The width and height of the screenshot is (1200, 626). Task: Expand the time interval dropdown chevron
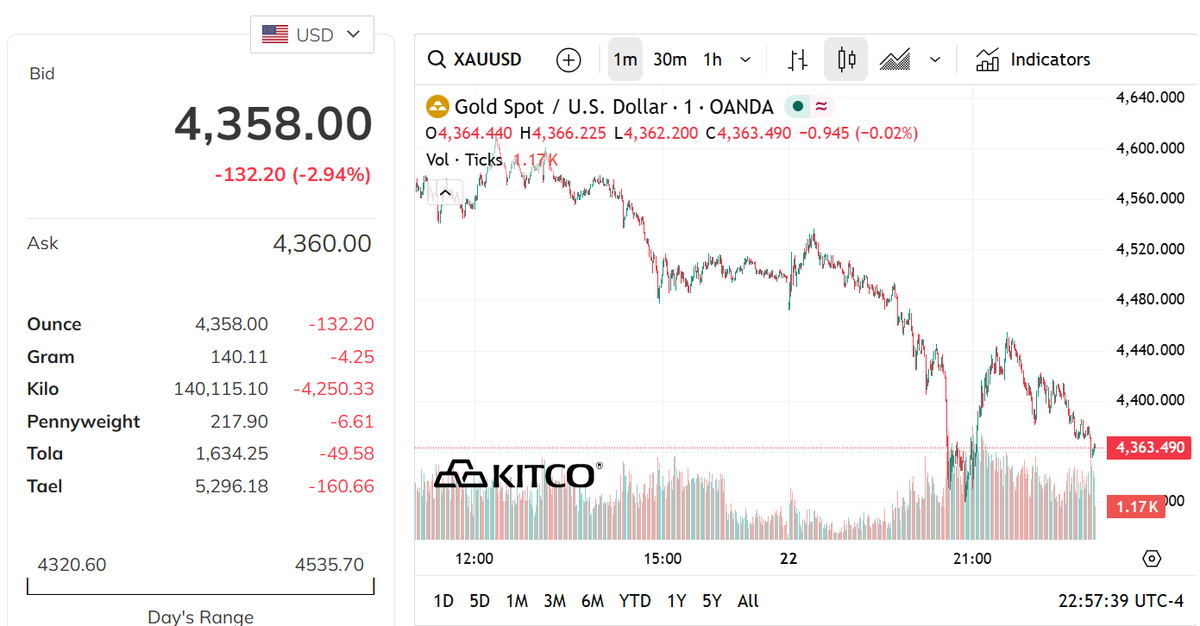click(745, 60)
